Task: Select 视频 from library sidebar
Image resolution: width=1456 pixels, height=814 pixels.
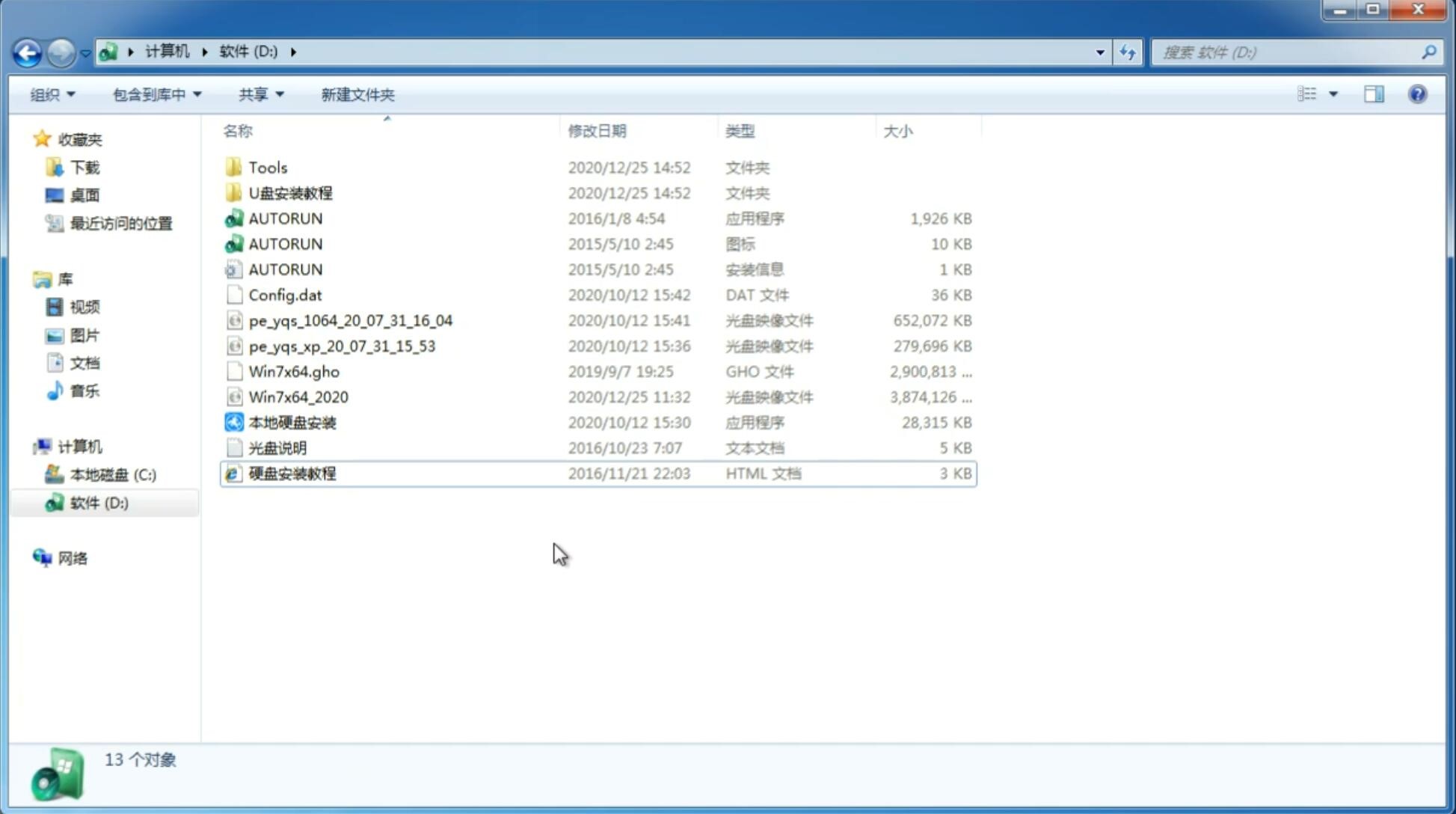Action: click(84, 307)
